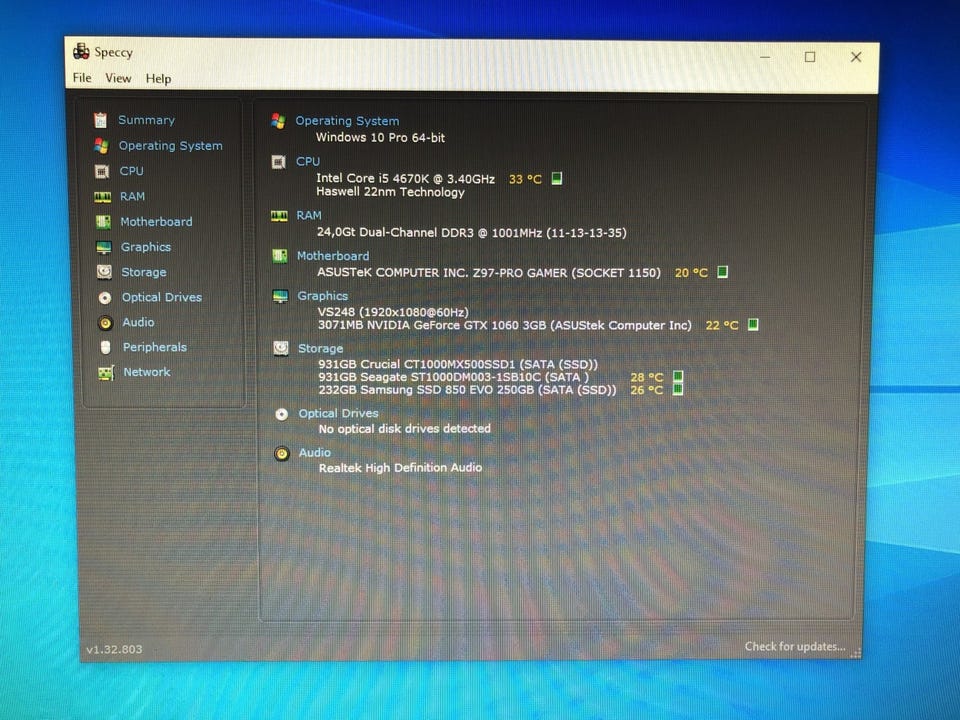
Task: Click the Optical Drives heading link in summary
Action: tap(339, 413)
